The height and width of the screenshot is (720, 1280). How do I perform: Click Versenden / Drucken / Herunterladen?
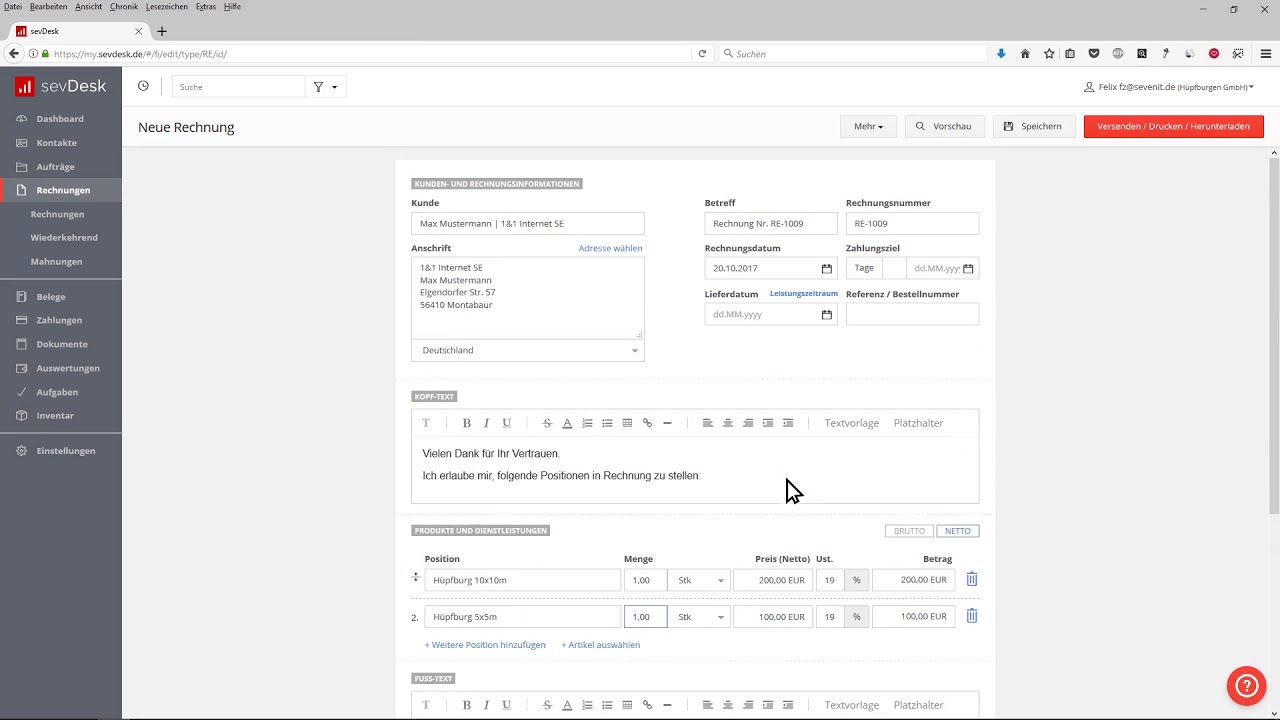pos(1173,126)
